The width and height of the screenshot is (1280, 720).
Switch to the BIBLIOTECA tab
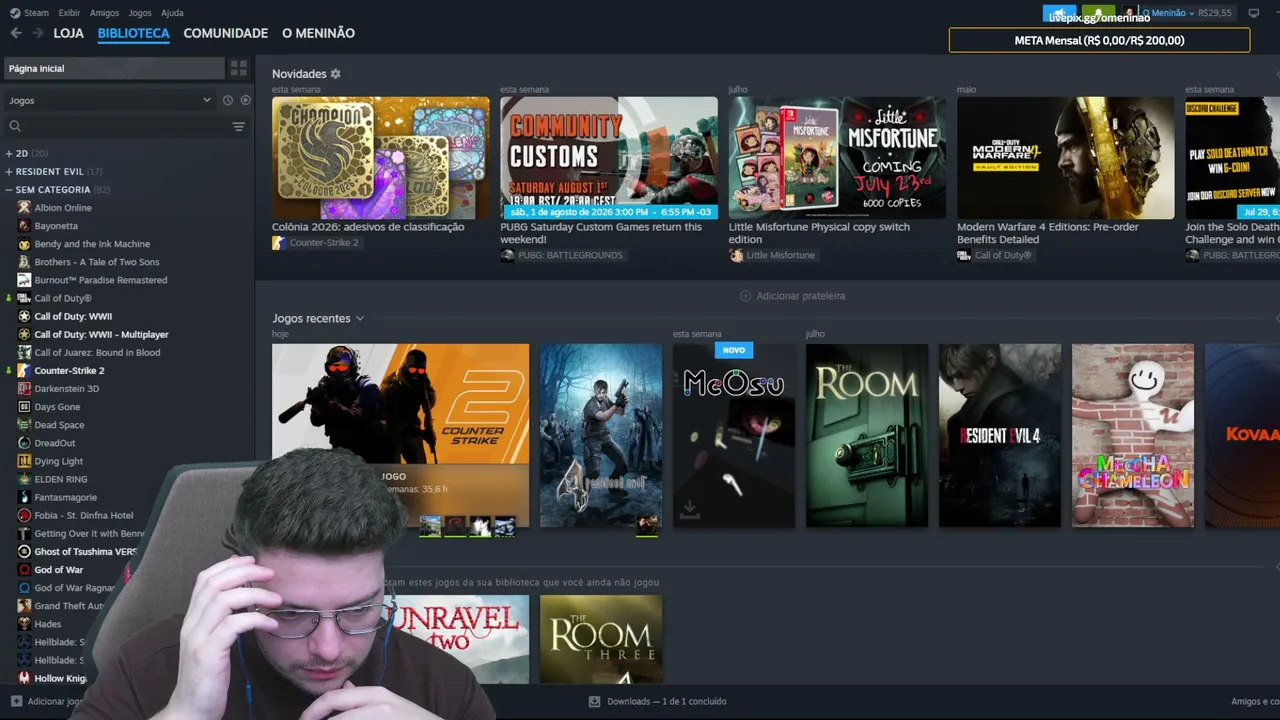(134, 33)
